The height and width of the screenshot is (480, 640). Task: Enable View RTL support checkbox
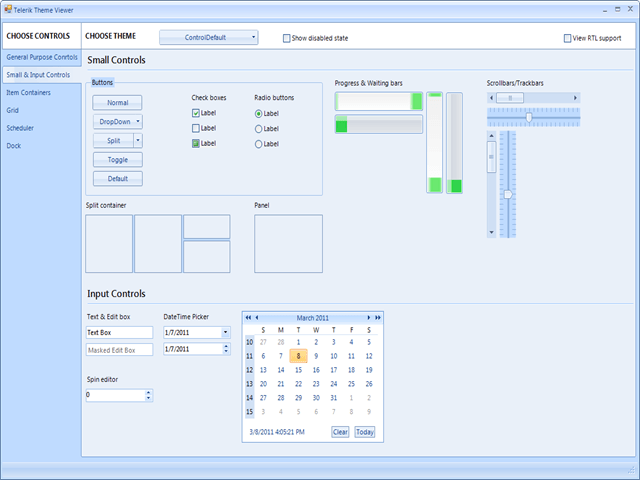(567, 38)
